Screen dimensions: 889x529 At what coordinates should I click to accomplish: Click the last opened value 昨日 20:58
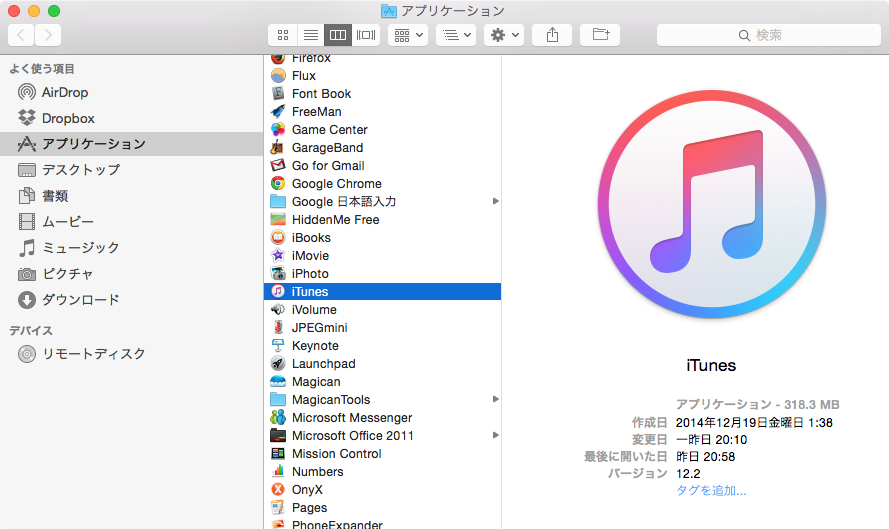pos(705,456)
